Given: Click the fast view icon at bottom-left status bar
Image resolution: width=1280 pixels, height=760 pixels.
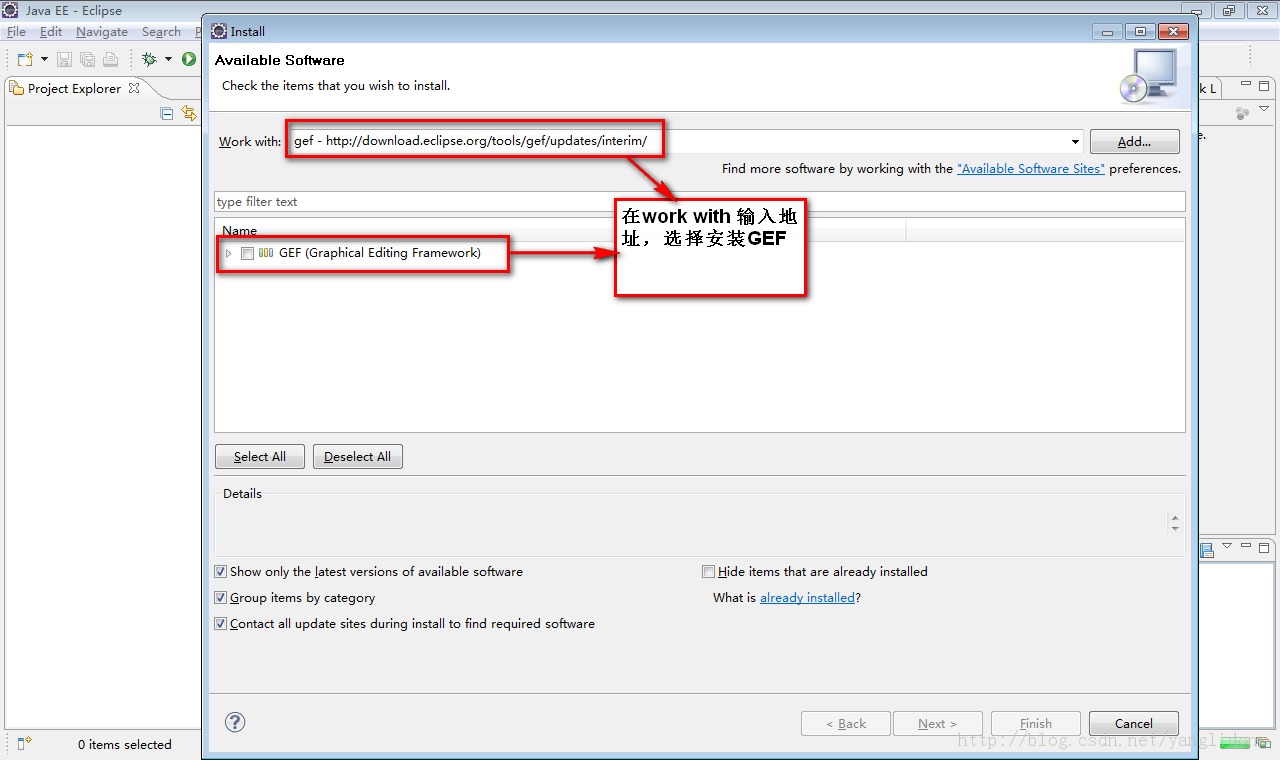Looking at the screenshot, I should (24, 743).
